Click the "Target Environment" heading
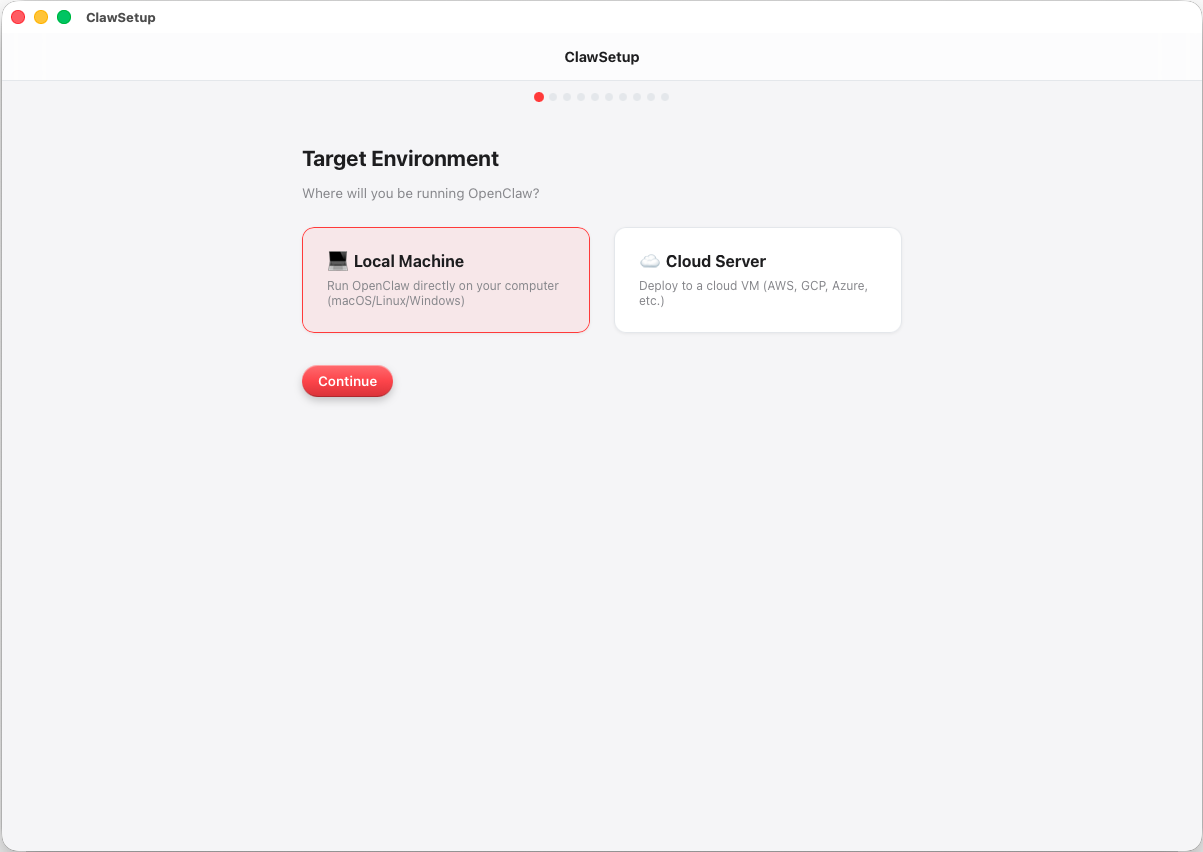 400,158
